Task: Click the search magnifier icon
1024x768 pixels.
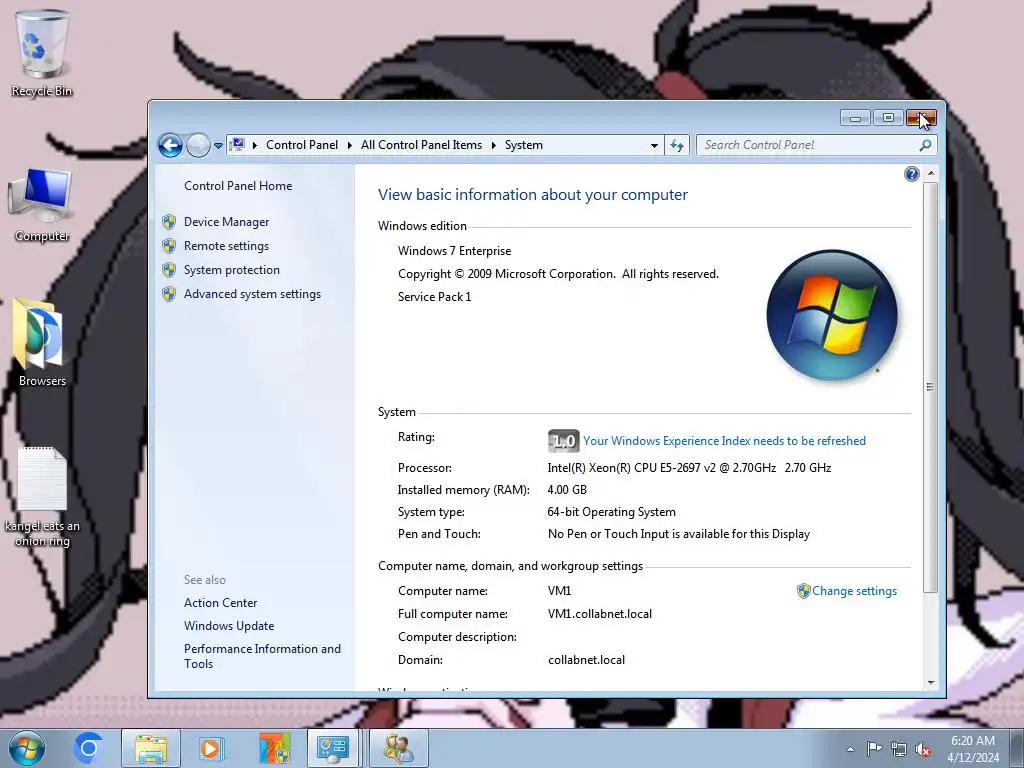Action: 925,145
